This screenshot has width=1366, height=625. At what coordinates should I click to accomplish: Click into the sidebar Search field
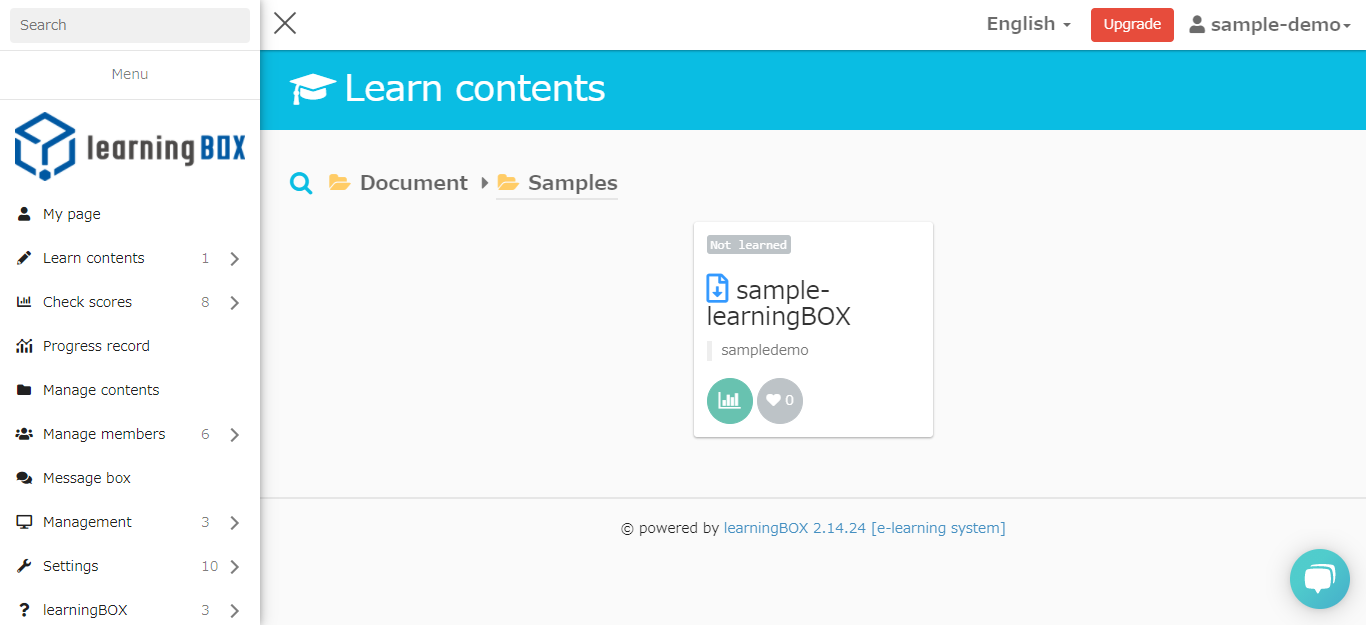pos(130,25)
